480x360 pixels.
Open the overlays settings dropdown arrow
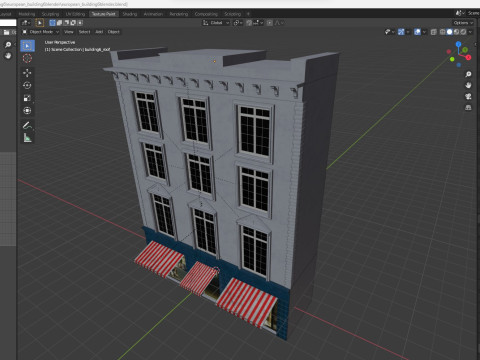click(424, 32)
